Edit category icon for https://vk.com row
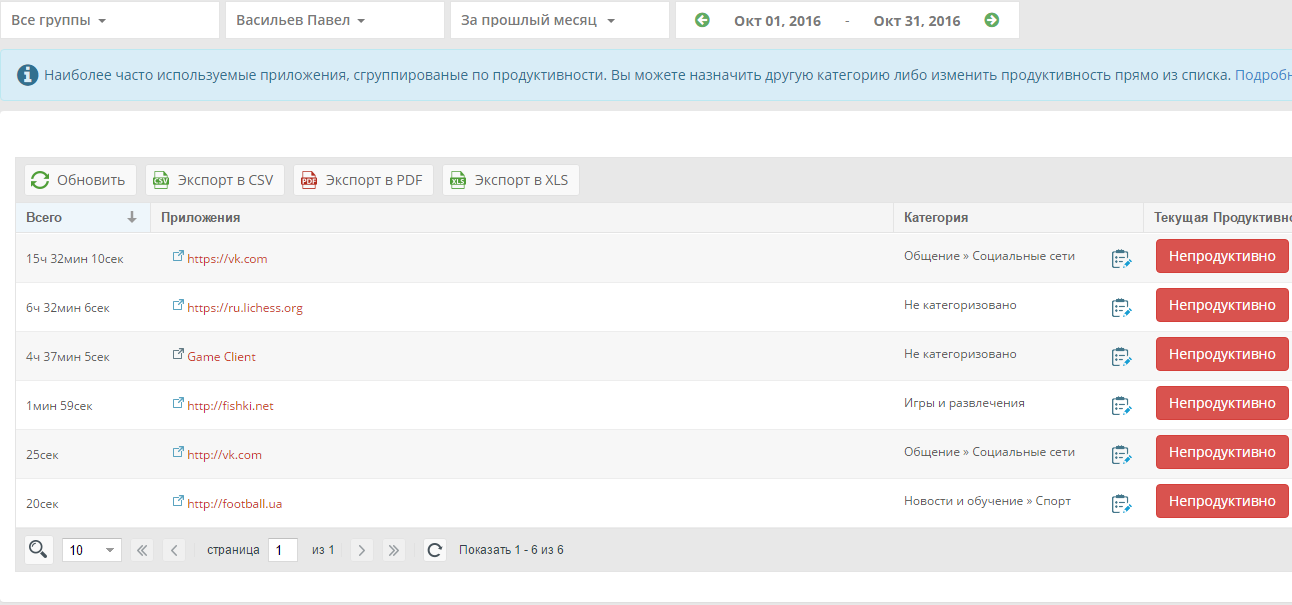Image resolution: width=1292 pixels, height=605 pixels. (x=1121, y=259)
